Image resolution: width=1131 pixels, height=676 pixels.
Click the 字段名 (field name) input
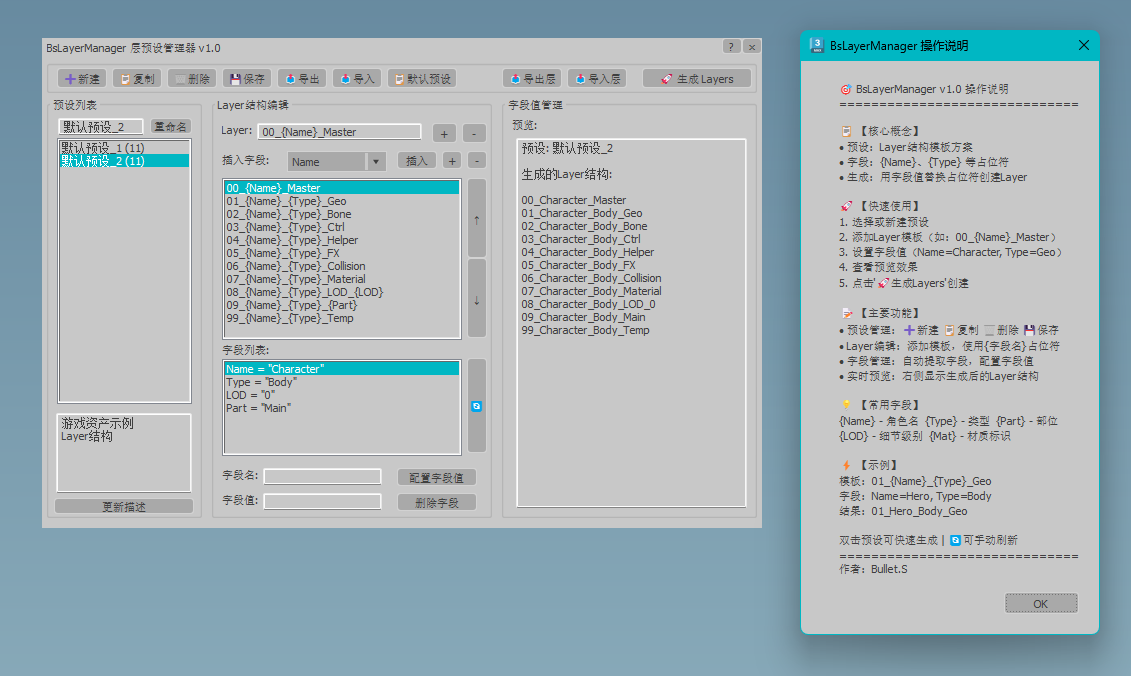[x=322, y=476]
